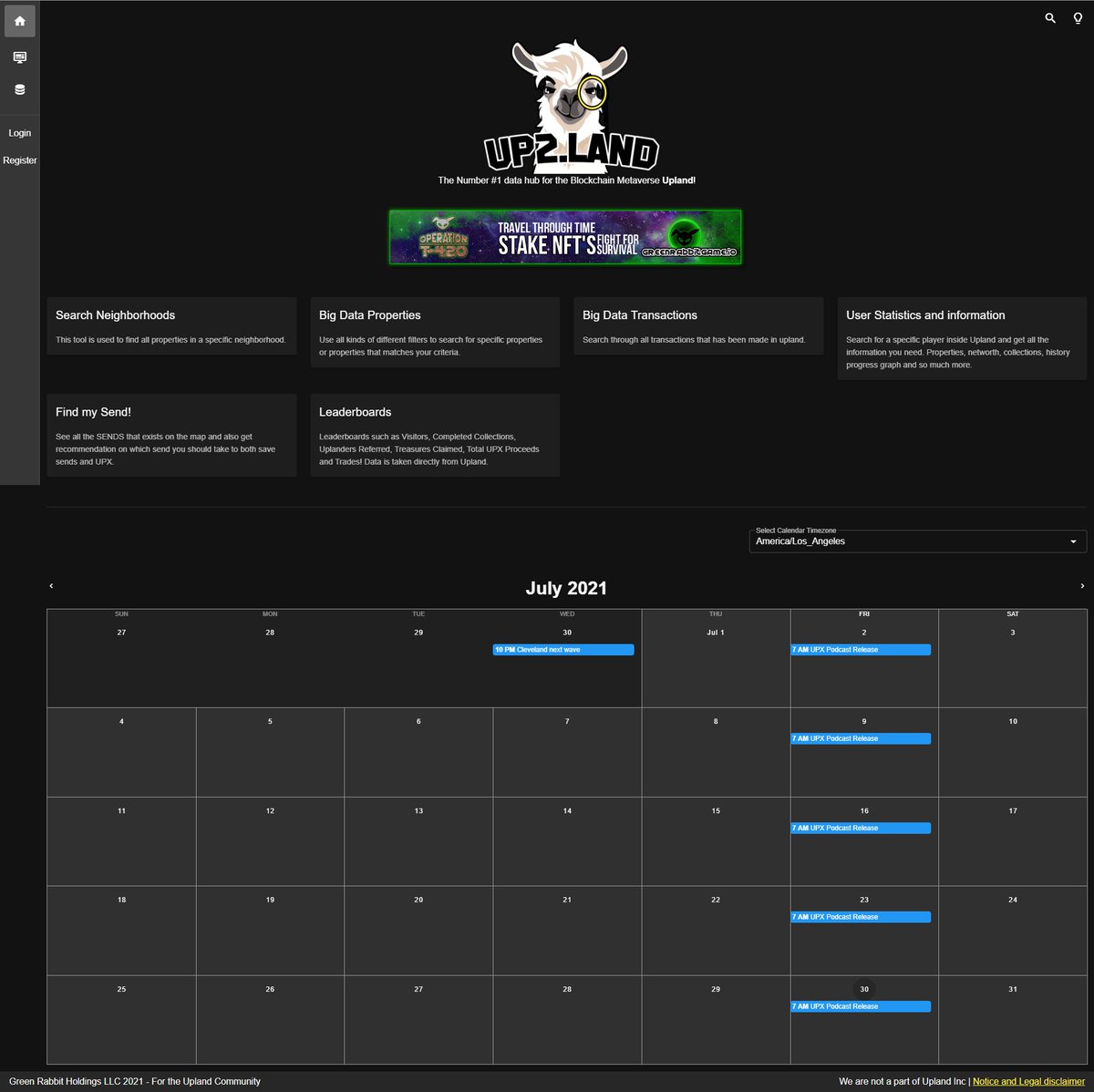1094x1092 pixels.
Task: Open User Statistics and information card
Action: point(962,338)
